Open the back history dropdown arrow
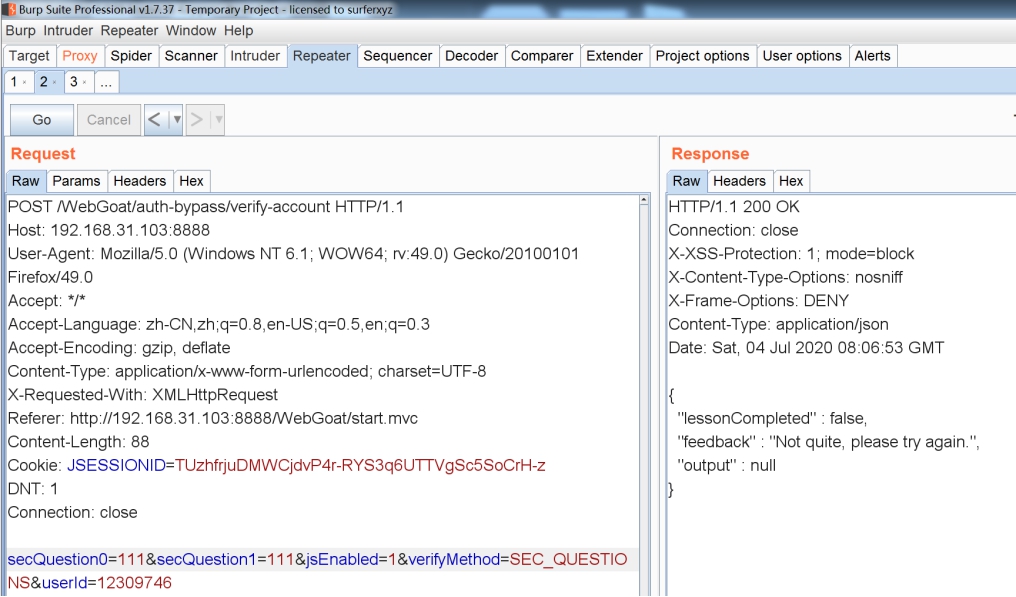1016x597 pixels. point(176,120)
